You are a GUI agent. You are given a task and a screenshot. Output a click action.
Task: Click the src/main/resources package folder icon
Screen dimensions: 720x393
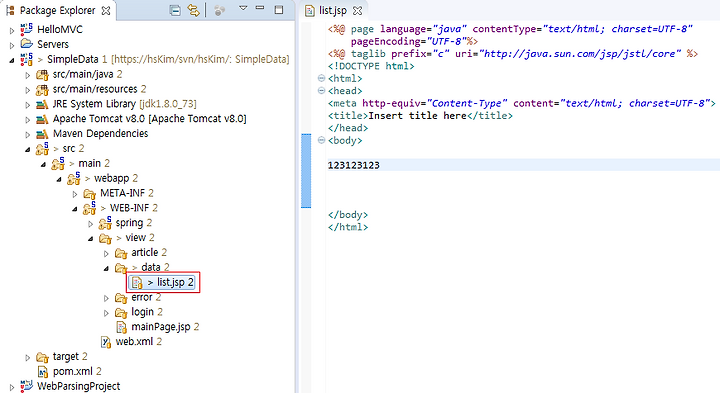pyautogui.click(x=42, y=89)
